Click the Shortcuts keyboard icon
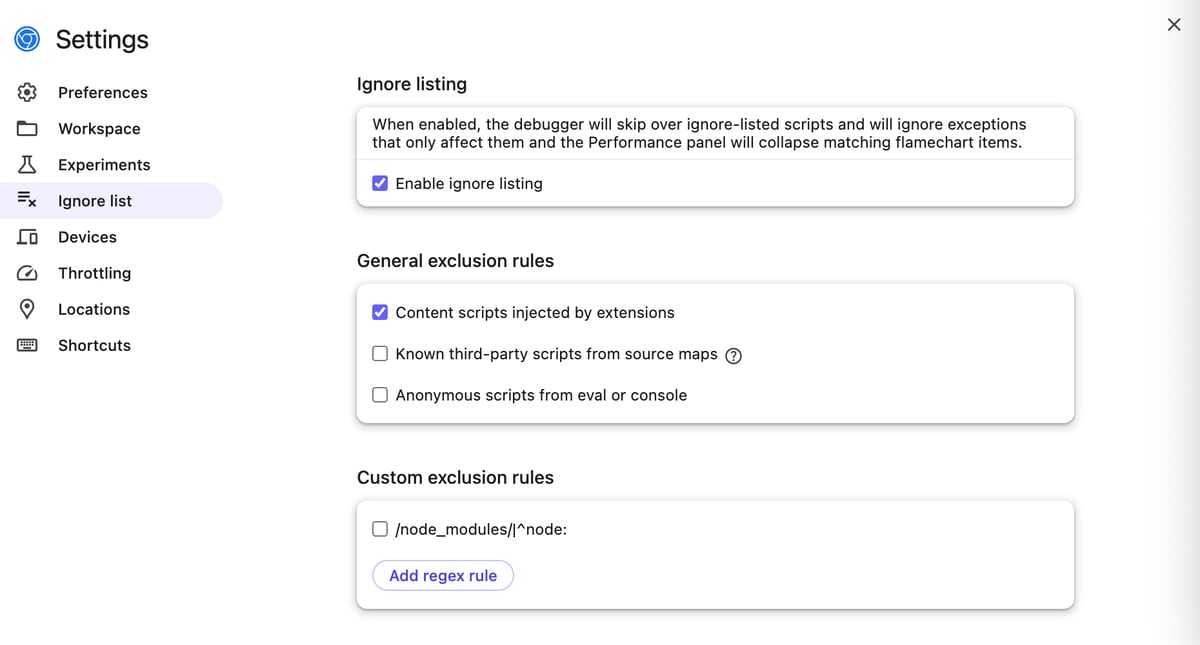This screenshot has width=1200, height=645. (x=27, y=345)
